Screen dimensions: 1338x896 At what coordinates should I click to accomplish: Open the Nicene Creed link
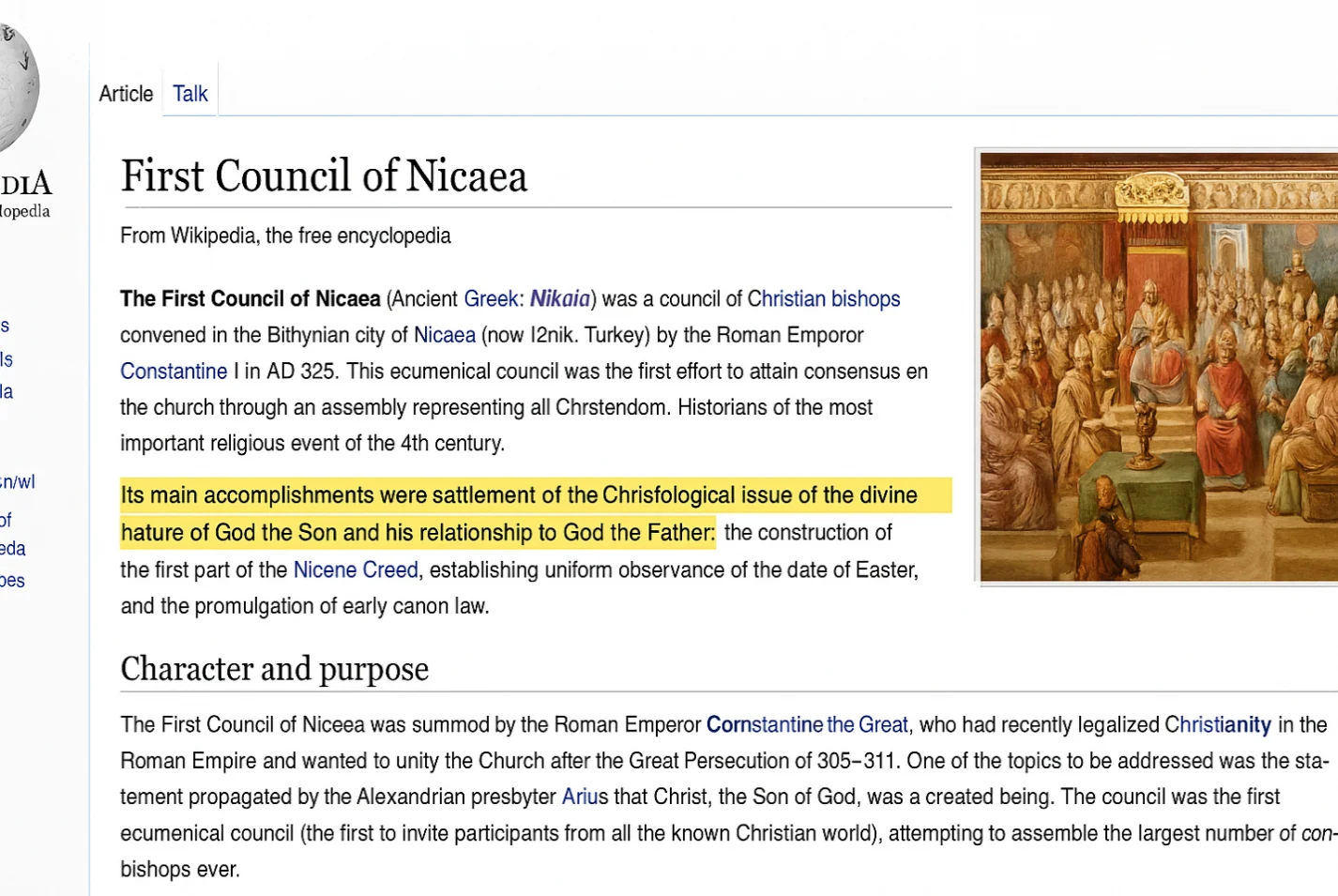point(356,569)
